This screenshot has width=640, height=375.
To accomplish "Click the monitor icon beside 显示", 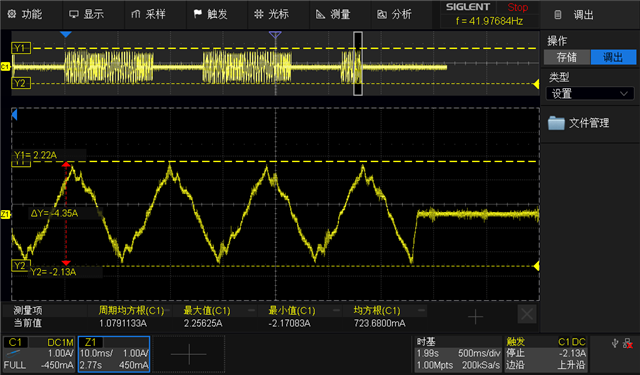I will click(74, 14).
